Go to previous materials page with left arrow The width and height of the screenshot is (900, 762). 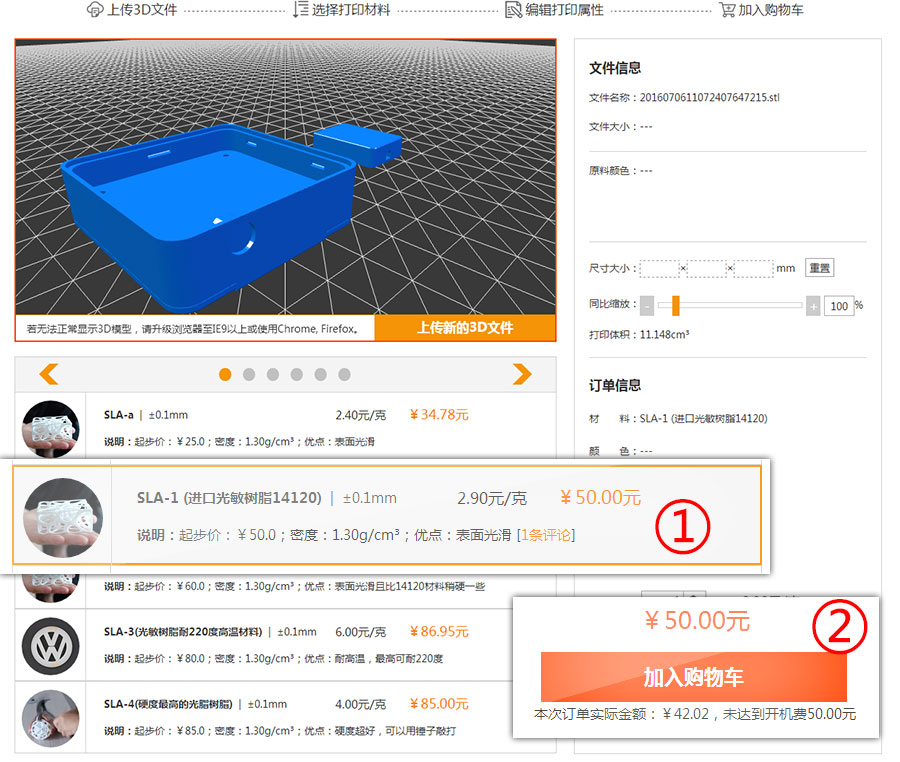click(48, 374)
